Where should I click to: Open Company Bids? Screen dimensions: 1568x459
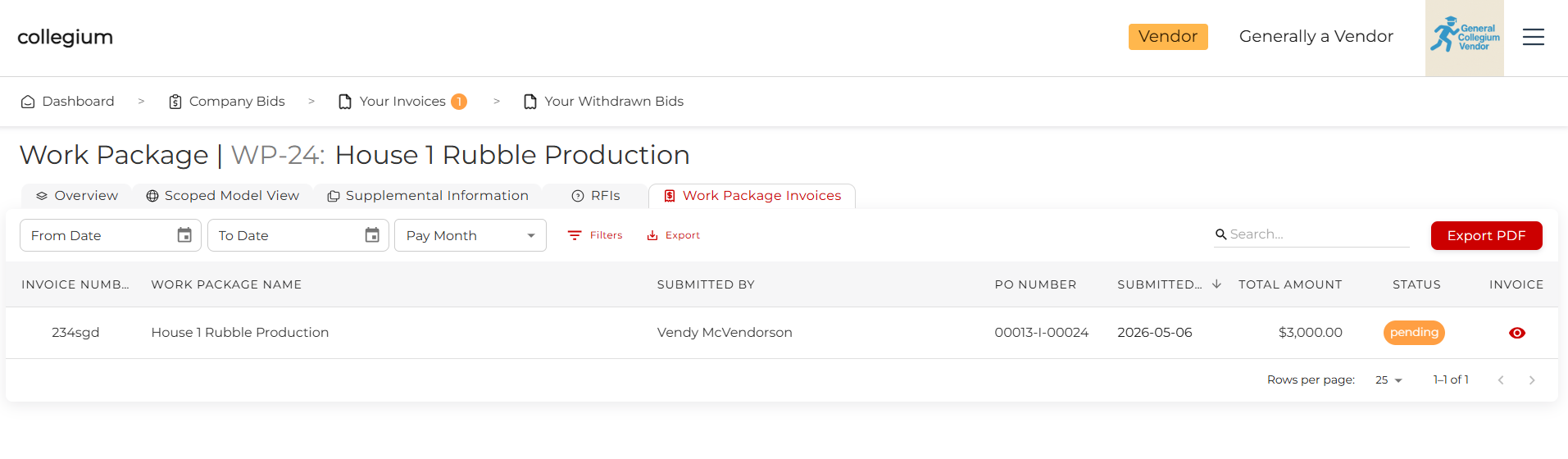click(x=227, y=102)
